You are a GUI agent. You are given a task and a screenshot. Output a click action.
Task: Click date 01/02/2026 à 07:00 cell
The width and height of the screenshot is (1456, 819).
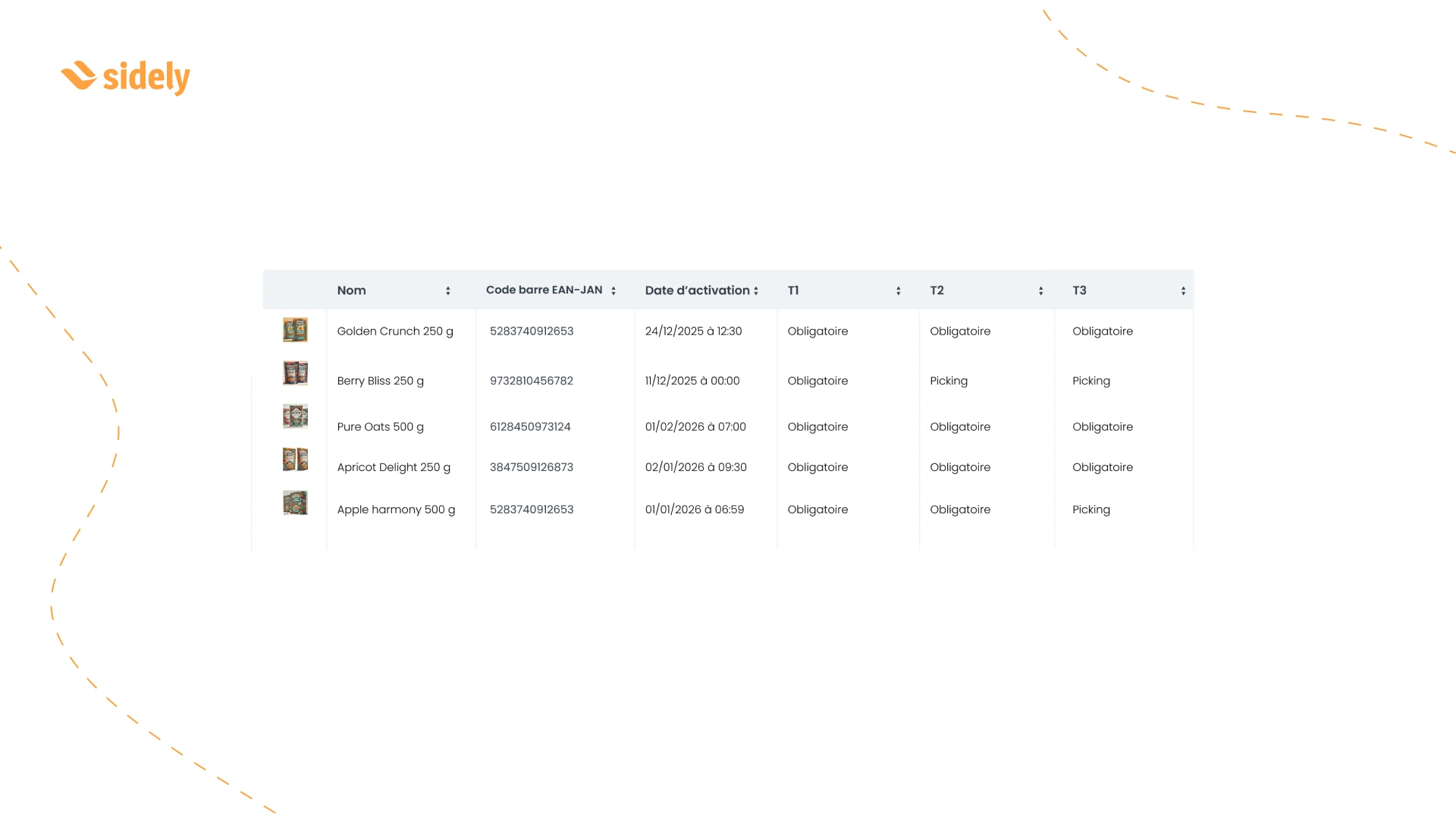pos(695,427)
